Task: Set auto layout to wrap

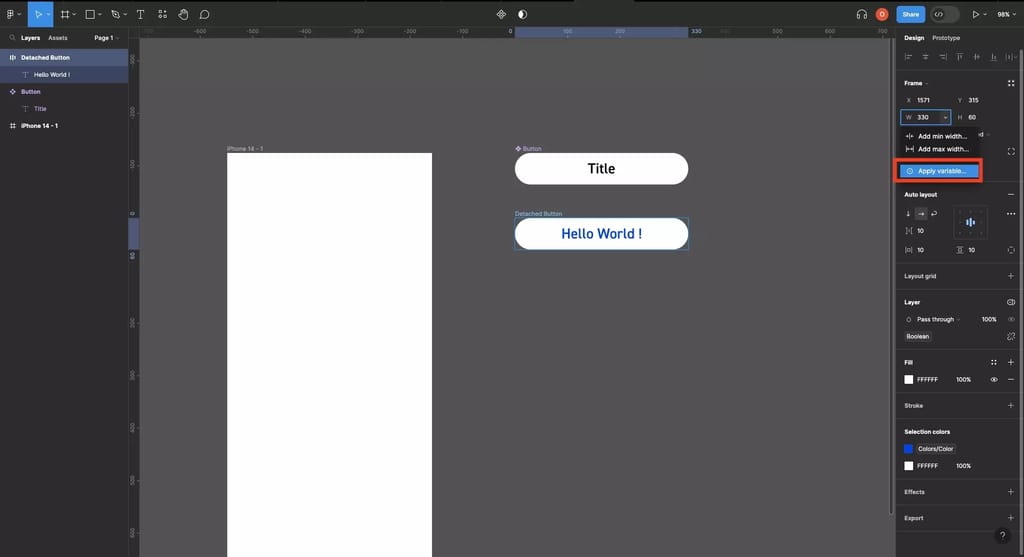Action: [x=934, y=214]
